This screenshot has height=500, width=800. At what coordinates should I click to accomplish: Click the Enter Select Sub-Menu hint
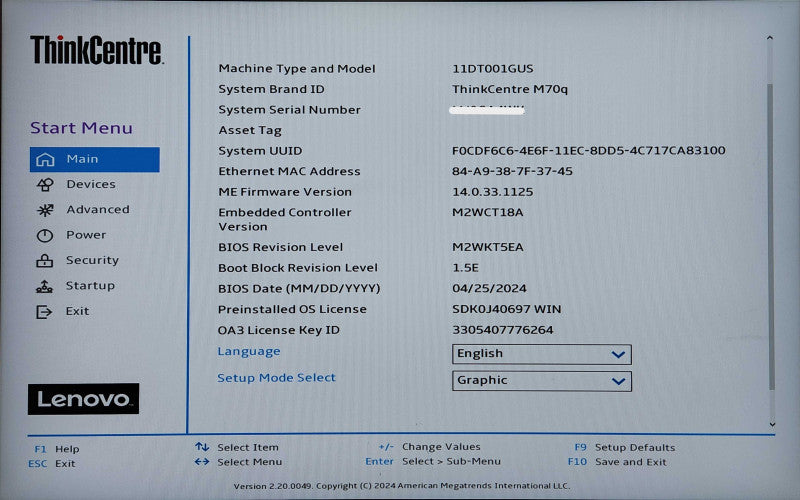click(x=433, y=461)
